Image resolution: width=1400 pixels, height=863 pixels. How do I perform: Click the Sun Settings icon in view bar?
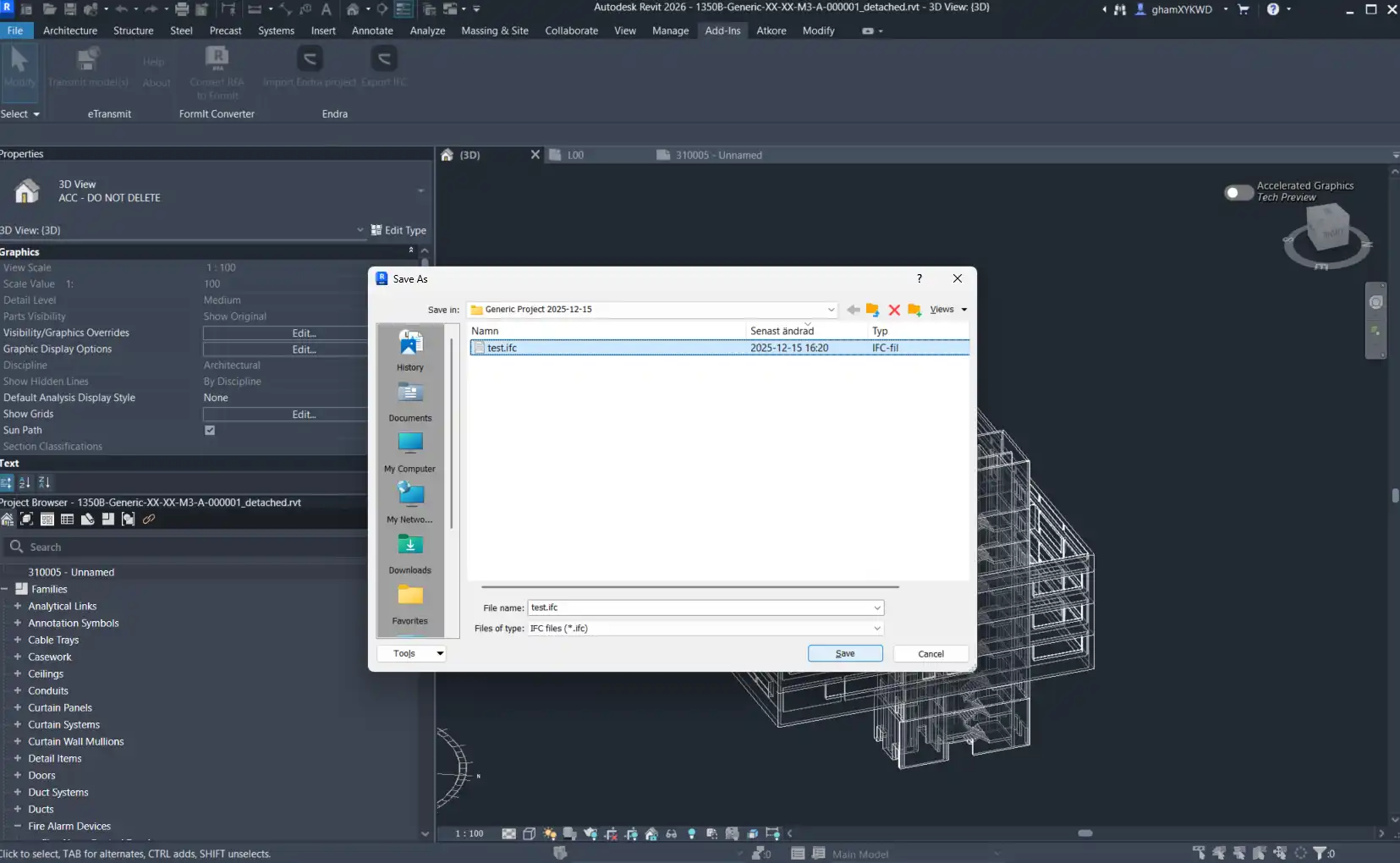(x=548, y=833)
